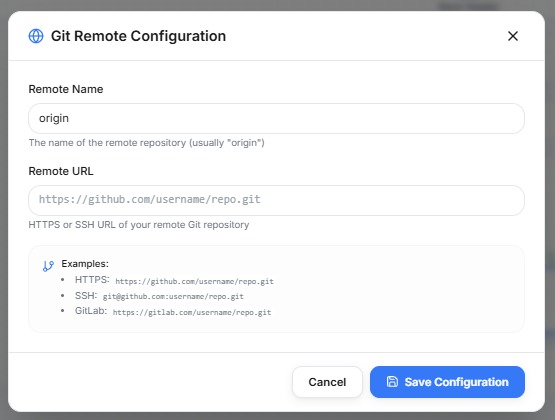555x420 pixels.
Task: Click the hint about usually "origin"
Action: [x=147, y=143]
